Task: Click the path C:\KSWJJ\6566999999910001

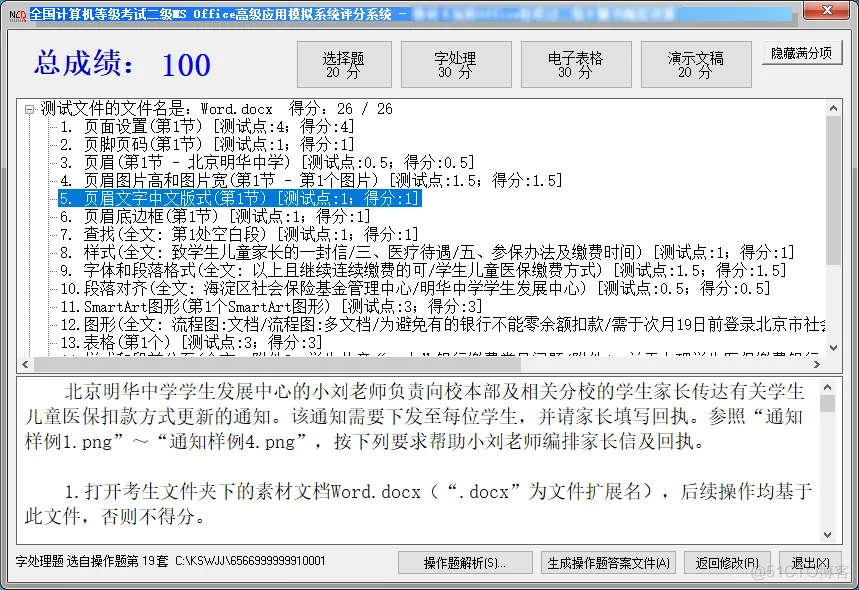Action: tap(250, 561)
